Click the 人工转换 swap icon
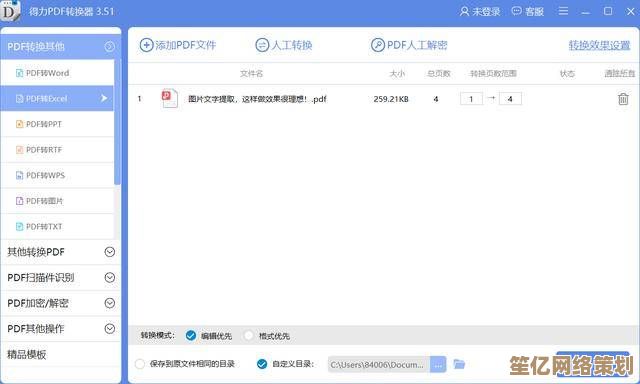Screen dimensions: 640x384 pos(262,45)
